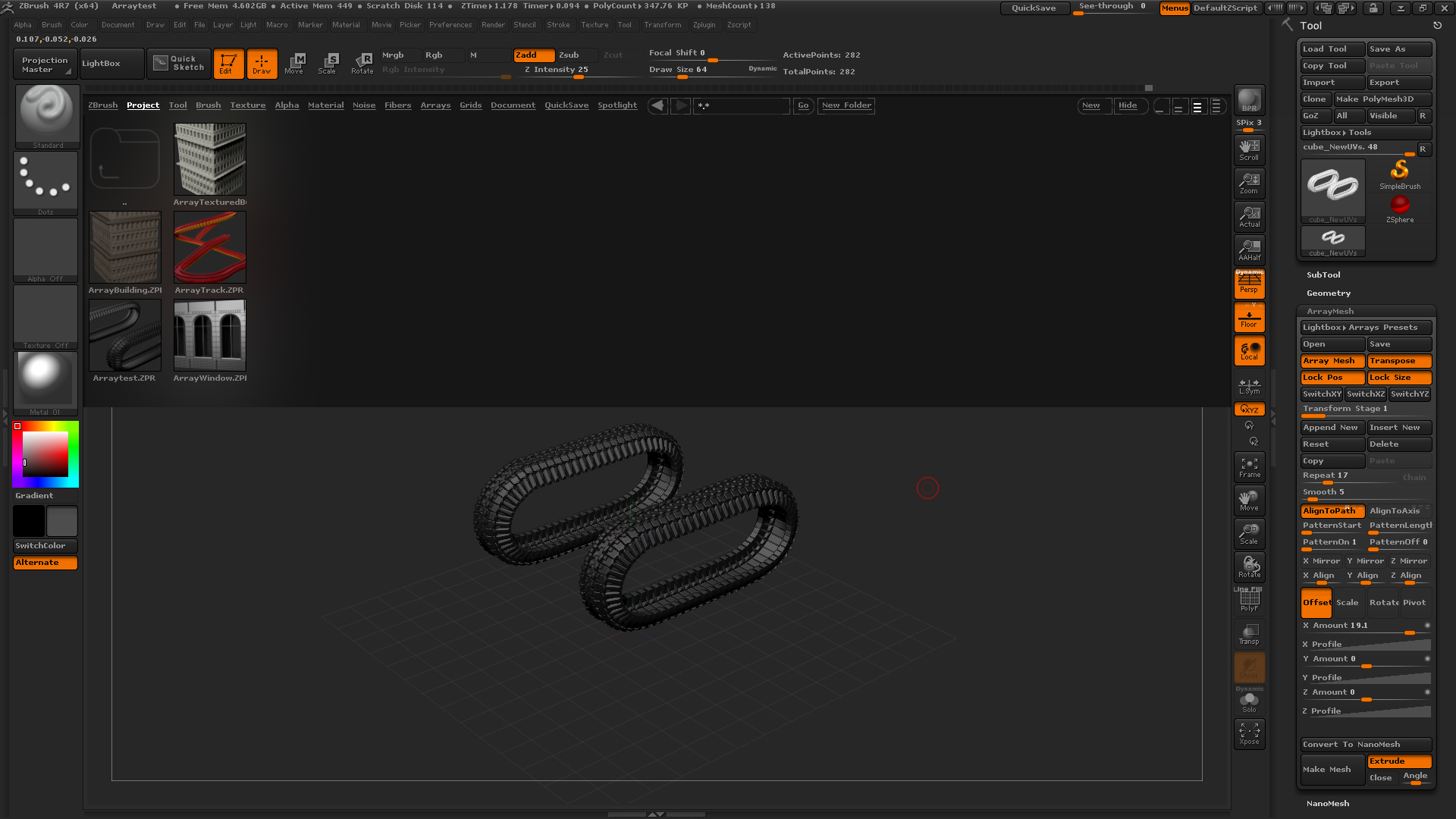Toggle Local symmetry mode
Viewport: 1456px width, 819px height.
click(x=1249, y=351)
